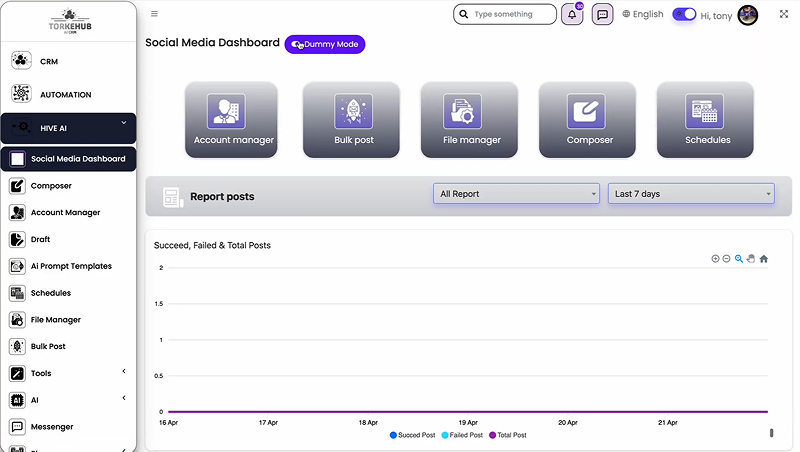This screenshot has height=452, width=800.
Task: Click the chart zoom-in plus icon
Action: tap(715, 259)
